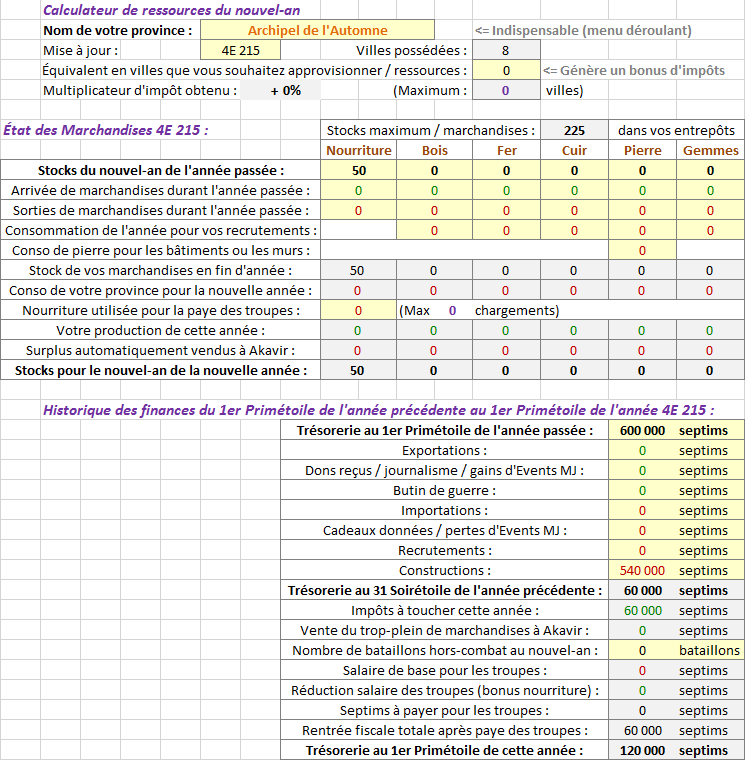The image size is (745, 760).
Task: Select Arrivée de marchandises Bois cell
Action: pyautogui.click(x=434, y=190)
